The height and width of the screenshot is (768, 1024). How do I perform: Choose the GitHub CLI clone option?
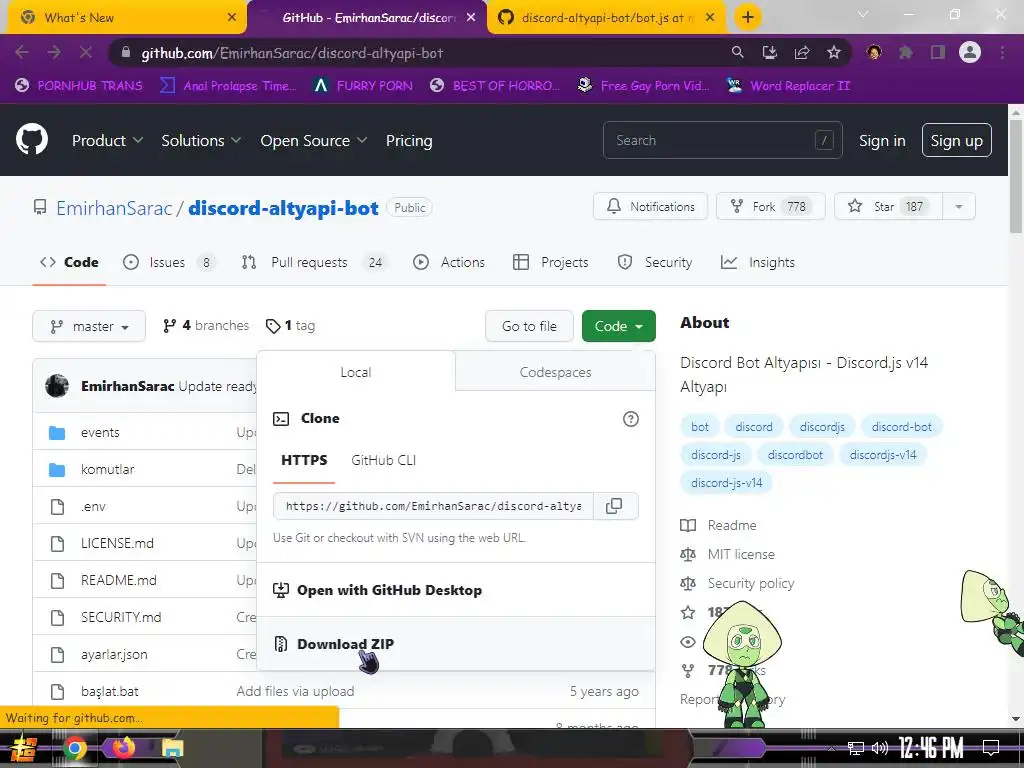click(x=383, y=460)
